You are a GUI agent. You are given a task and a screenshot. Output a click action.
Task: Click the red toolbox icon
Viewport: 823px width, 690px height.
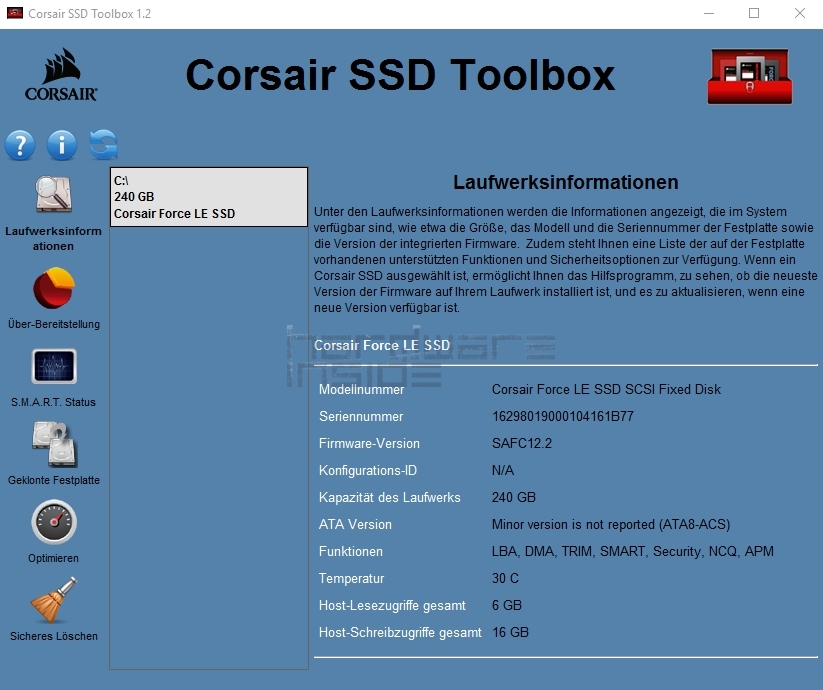coord(750,77)
